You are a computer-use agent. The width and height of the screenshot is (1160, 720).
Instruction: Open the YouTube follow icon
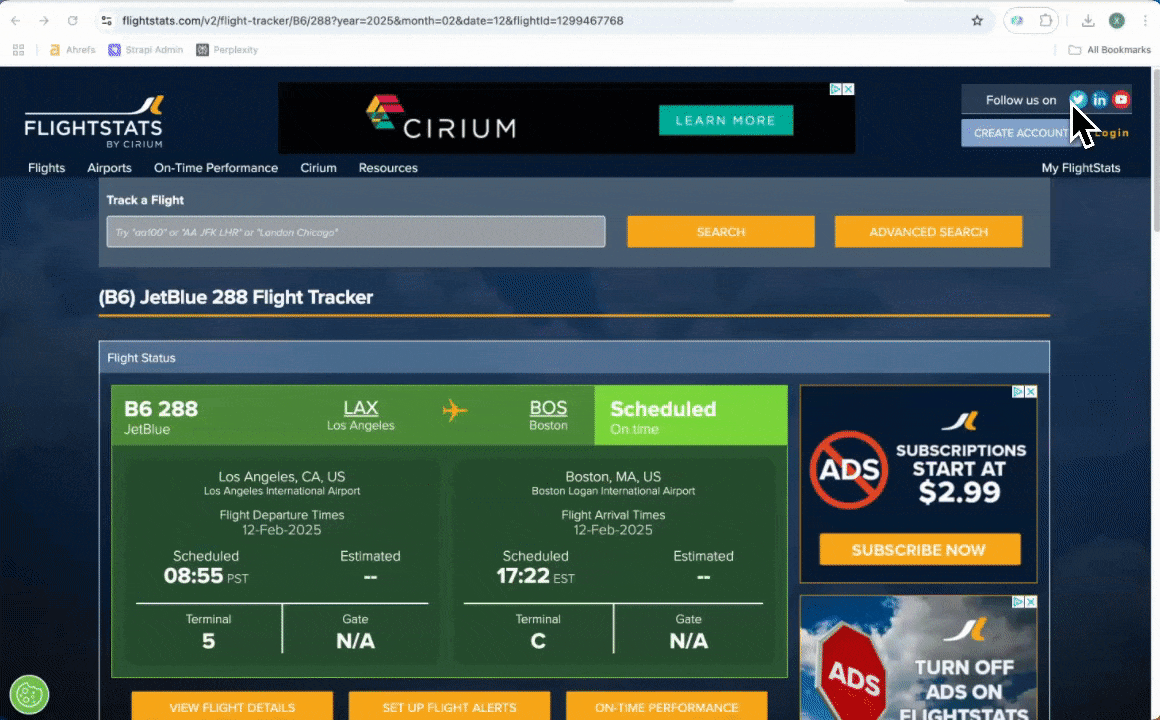point(1121,99)
